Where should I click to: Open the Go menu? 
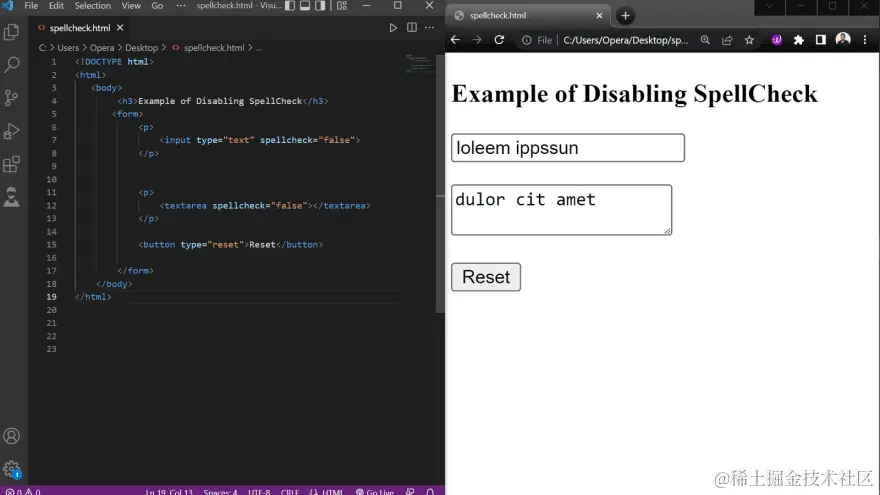[x=157, y=6]
